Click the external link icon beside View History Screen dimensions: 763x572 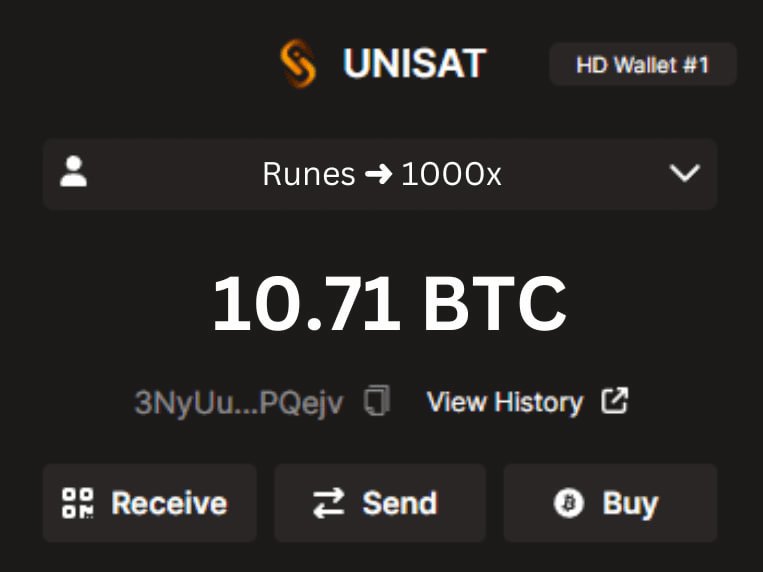point(615,401)
